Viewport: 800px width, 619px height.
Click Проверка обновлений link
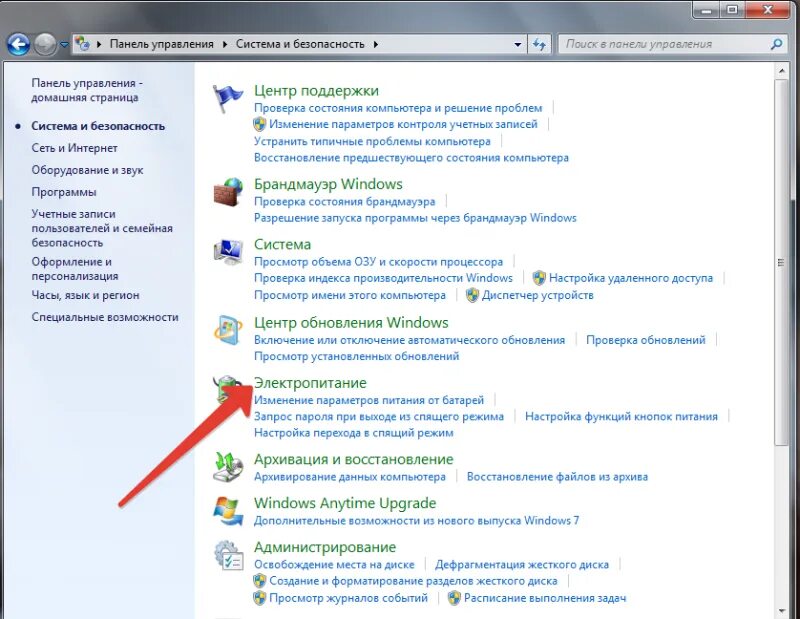click(645, 340)
